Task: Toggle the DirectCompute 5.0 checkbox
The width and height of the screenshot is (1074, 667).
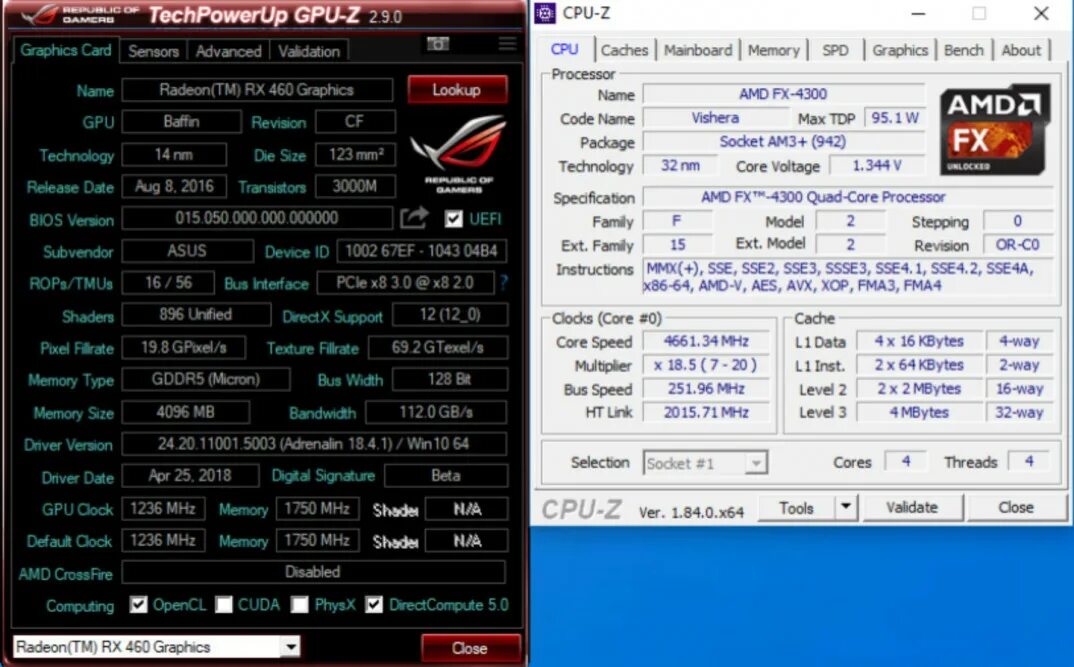Action: pos(374,605)
